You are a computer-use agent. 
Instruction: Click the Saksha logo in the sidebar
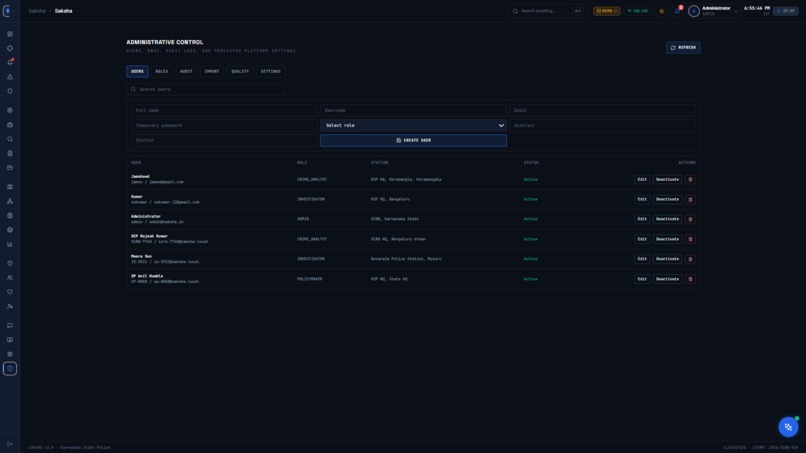tap(7, 10)
